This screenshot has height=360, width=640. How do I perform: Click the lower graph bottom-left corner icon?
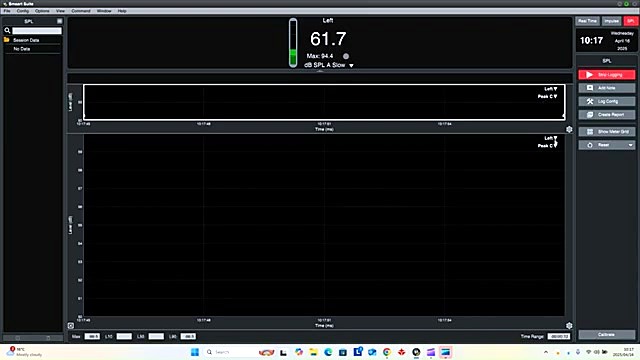tap(71, 325)
